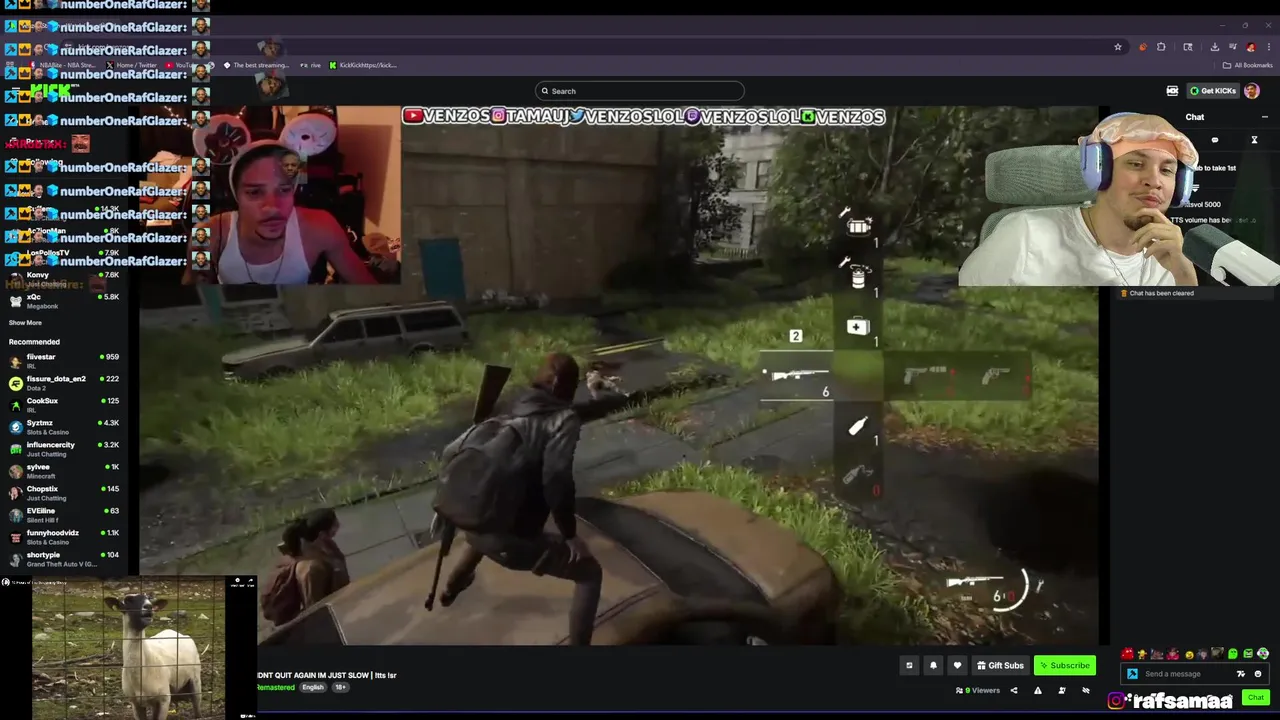Image resolution: width=1280 pixels, height=720 pixels.
Task: Click the Viewers count label
Action: (978, 690)
